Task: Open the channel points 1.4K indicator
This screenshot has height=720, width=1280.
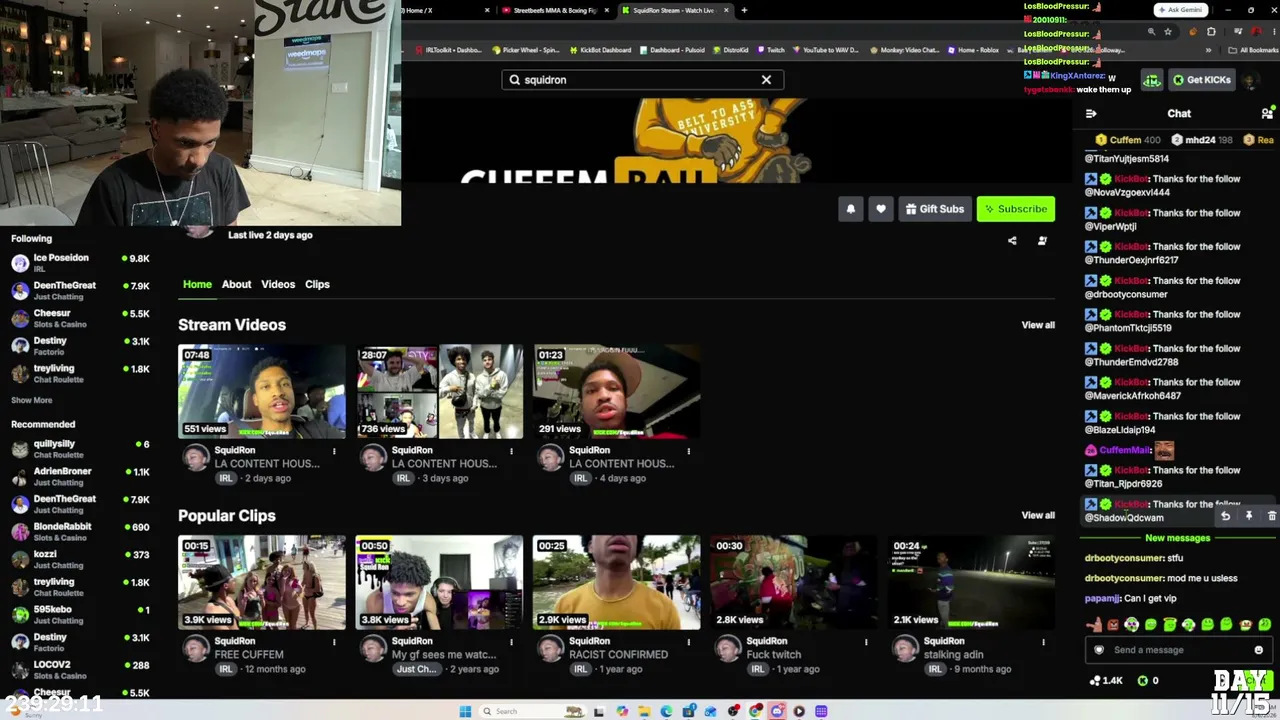Action: pyautogui.click(x=1106, y=681)
